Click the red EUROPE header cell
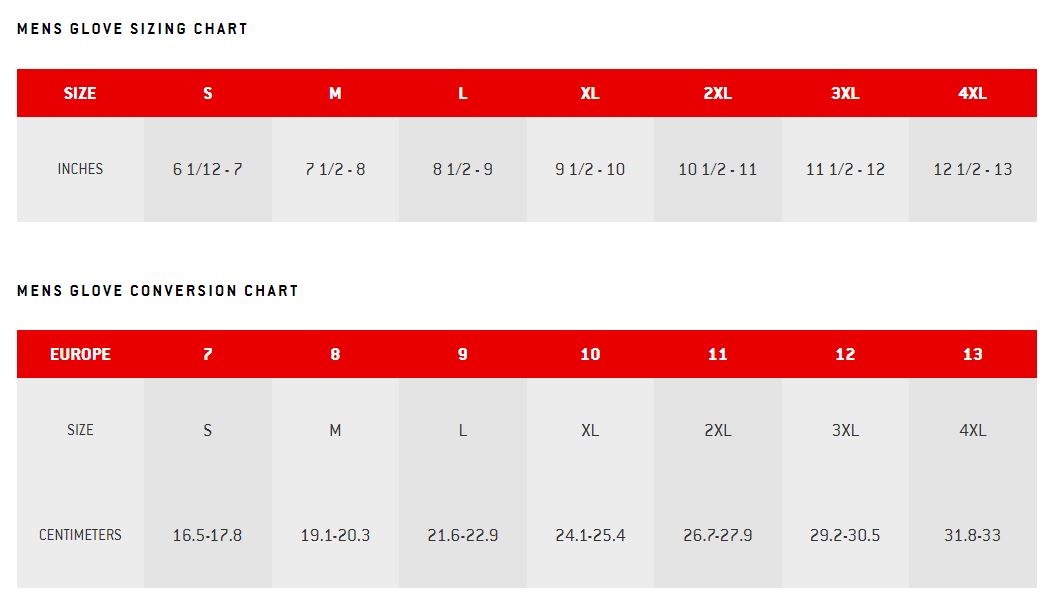The width and height of the screenshot is (1058, 616). (80, 354)
